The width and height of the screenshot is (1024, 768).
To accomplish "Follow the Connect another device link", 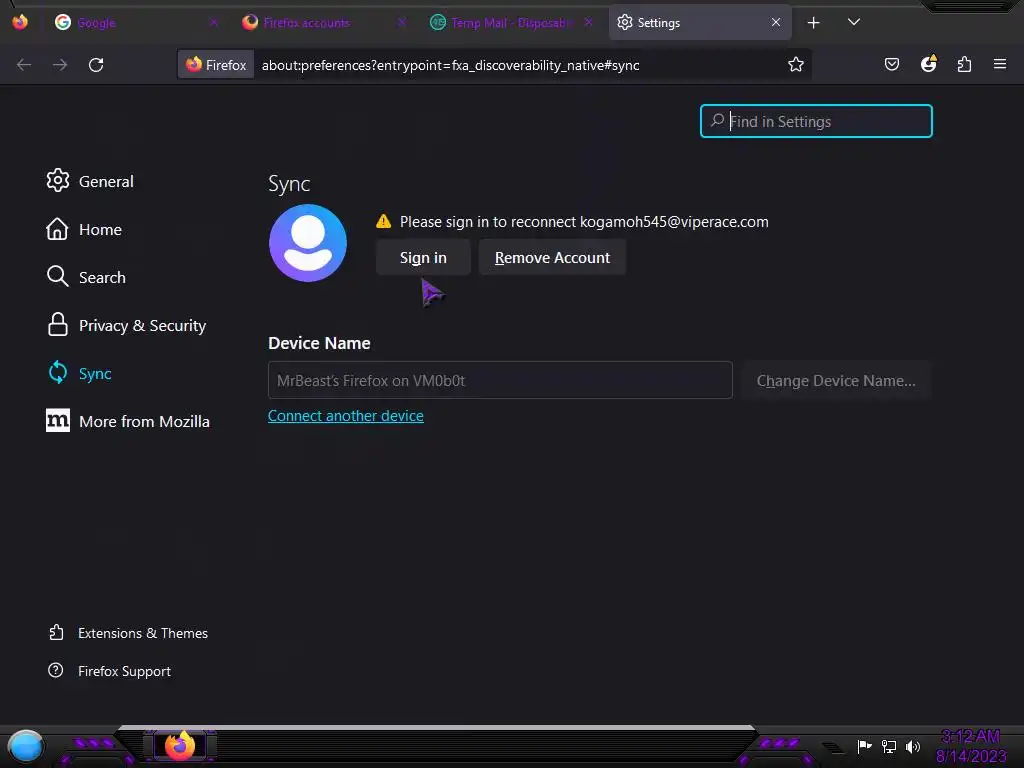I will (345, 416).
